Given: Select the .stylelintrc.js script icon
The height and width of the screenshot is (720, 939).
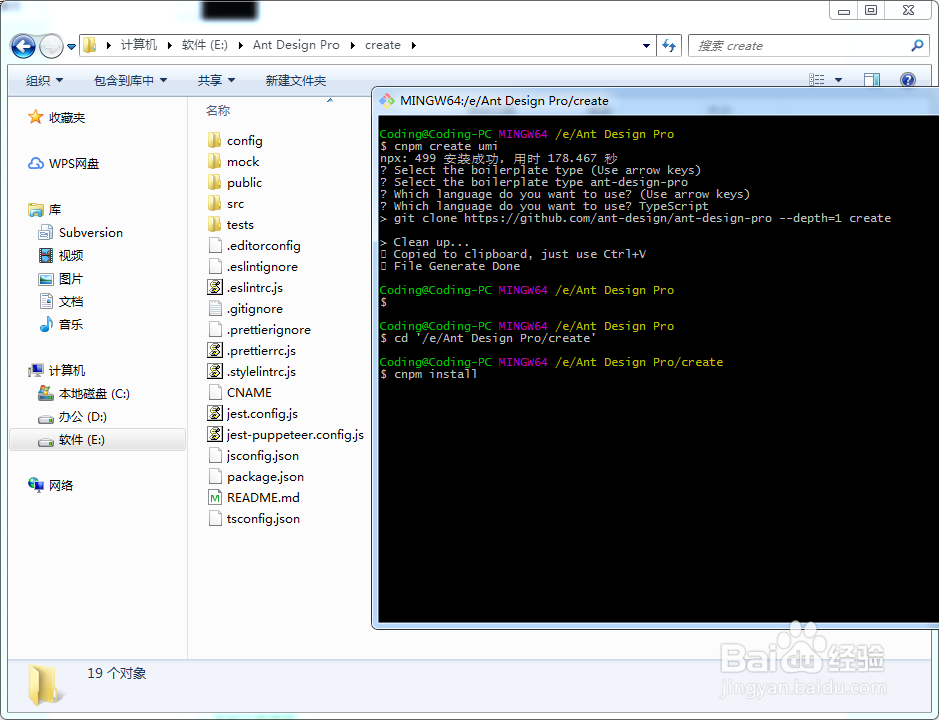Looking at the screenshot, I should click(215, 371).
